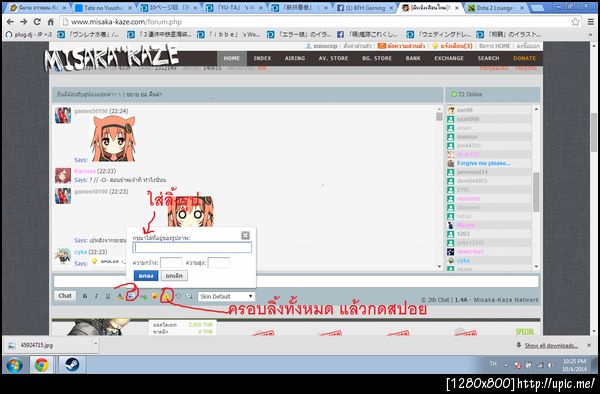Expand bookmarks overflow chevron

[590, 34]
